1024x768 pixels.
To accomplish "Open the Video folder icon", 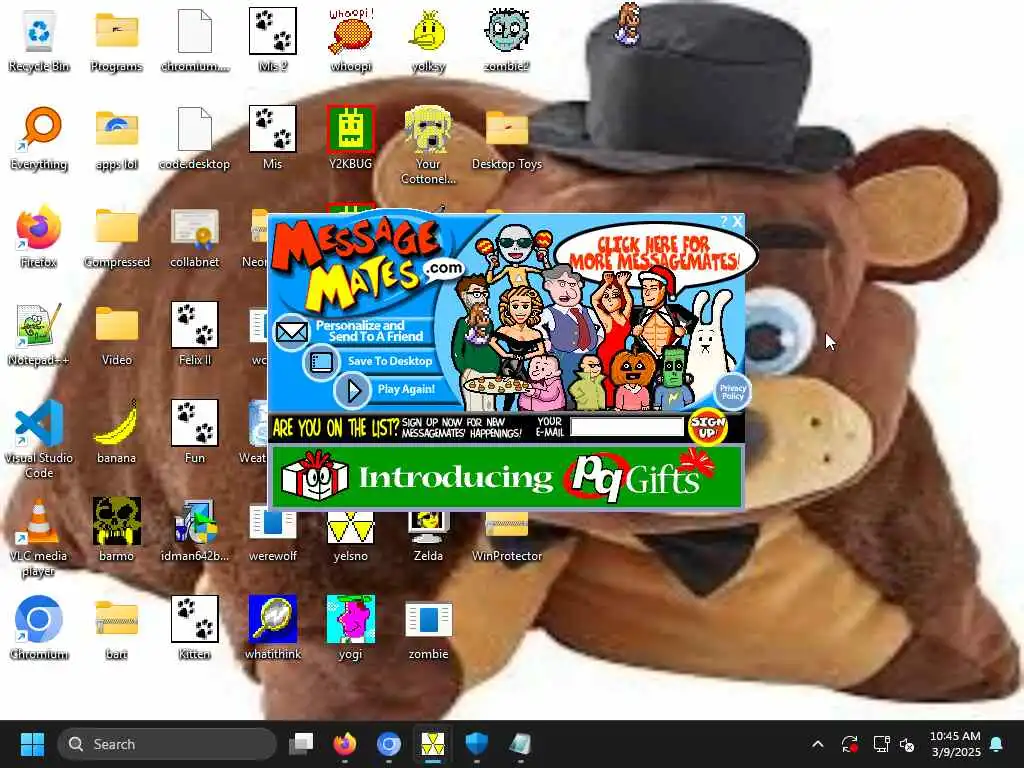I will point(116,334).
